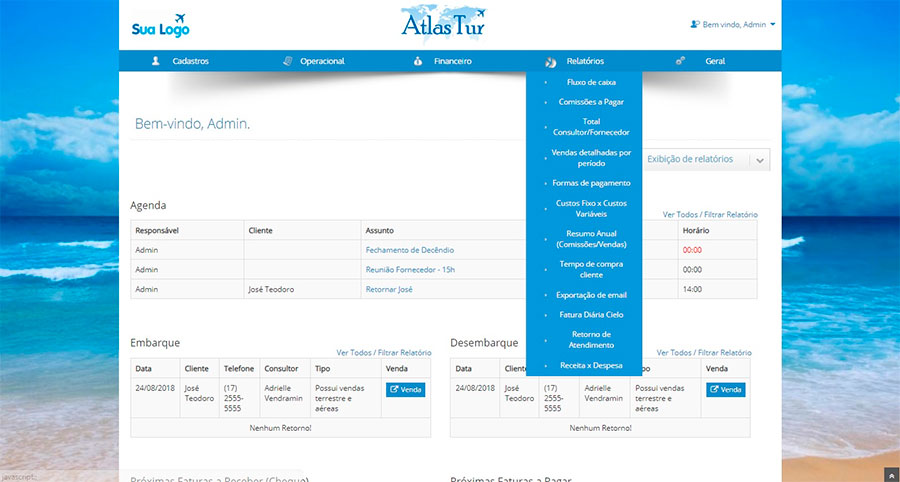Click the 14:00 time in Agenda
This screenshot has width=900, height=482.
tap(692, 289)
